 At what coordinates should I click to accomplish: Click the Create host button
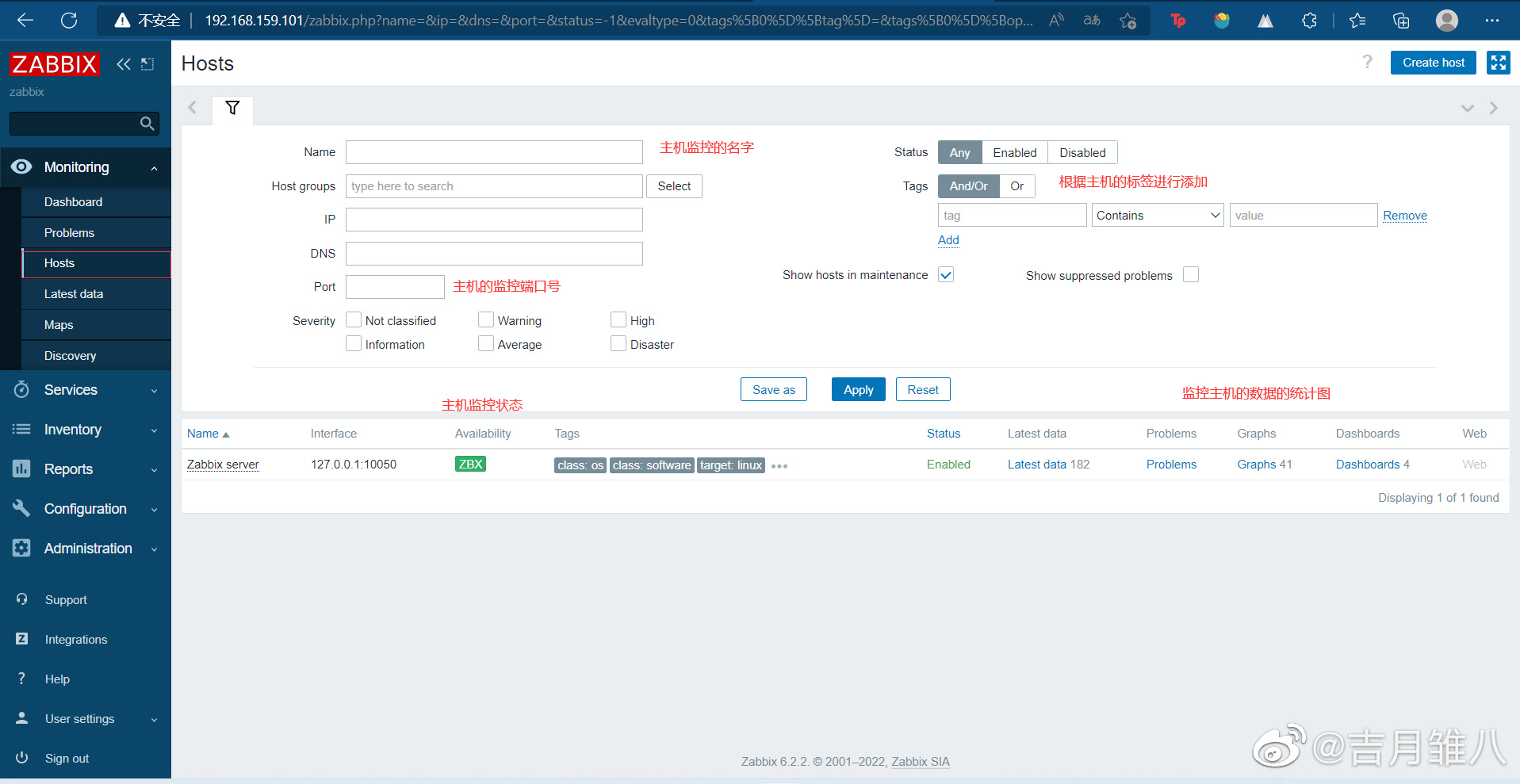(x=1434, y=63)
